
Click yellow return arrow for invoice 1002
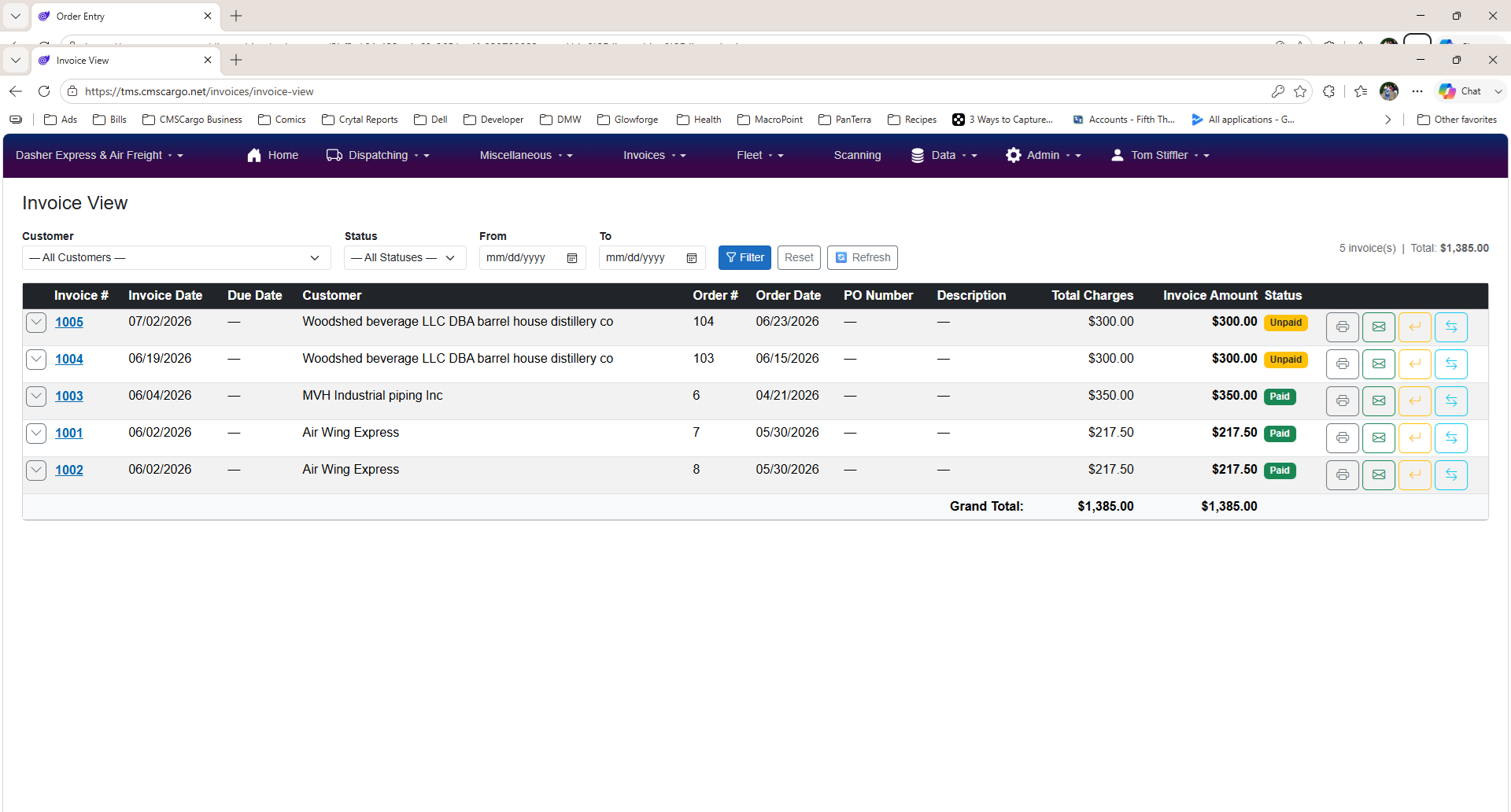point(1415,474)
